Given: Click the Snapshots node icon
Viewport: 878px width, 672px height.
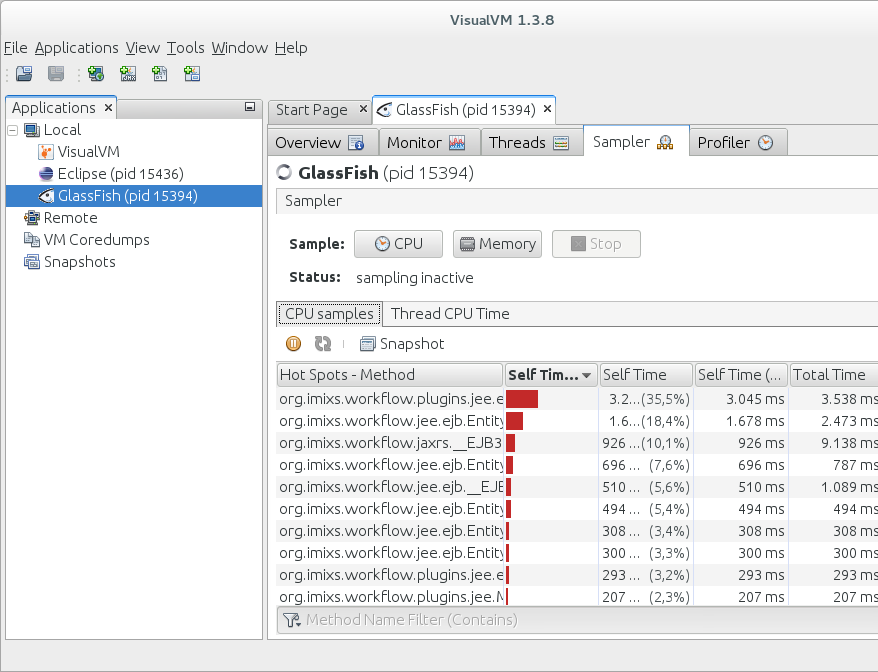Looking at the screenshot, I should click(x=32, y=262).
